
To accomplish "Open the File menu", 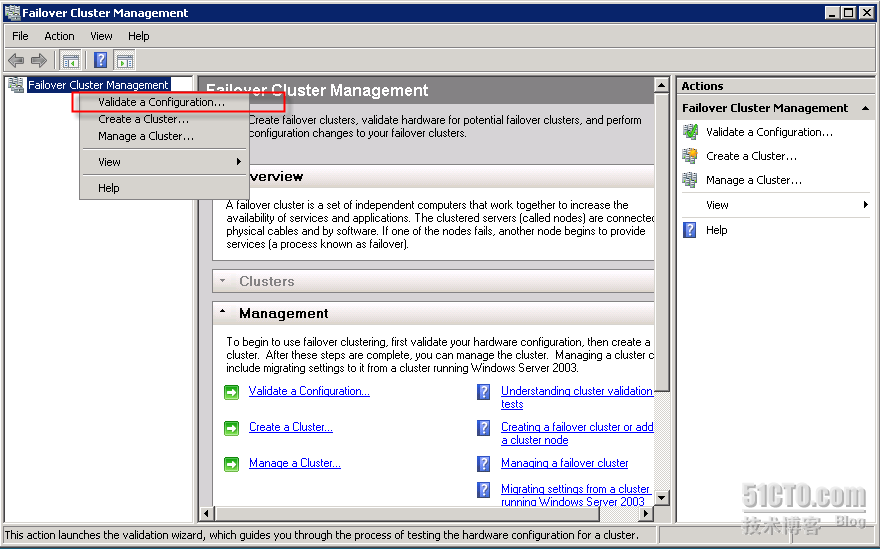I will [20, 36].
